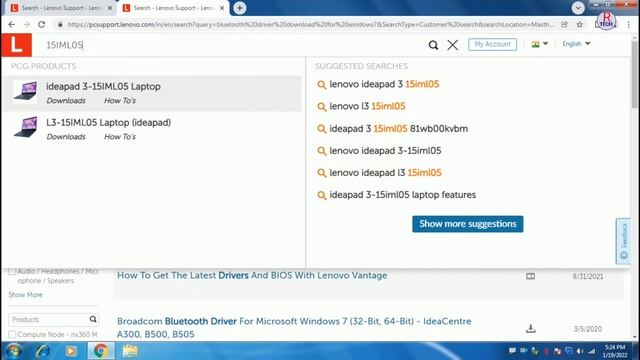
Task: Click the article book icon beside Lenovo Vantage
Action: 530,276
